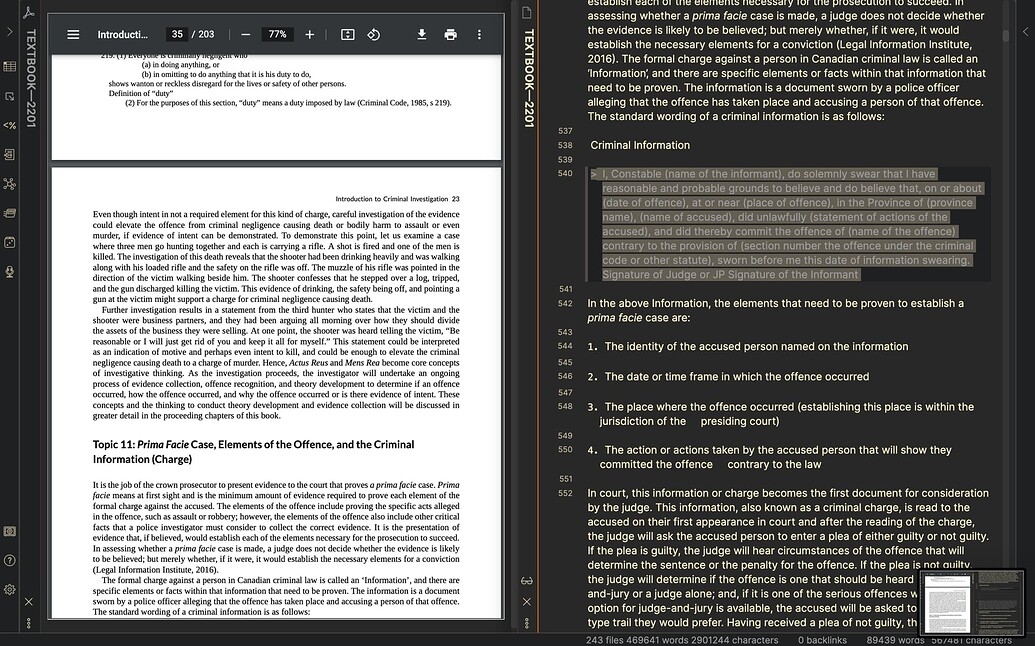This screenshot has width=1035, height=646.
Task: Toggle the PDF viewer sidebar hamburger menu
Action: pyautogui.click(x=73, y=34)
